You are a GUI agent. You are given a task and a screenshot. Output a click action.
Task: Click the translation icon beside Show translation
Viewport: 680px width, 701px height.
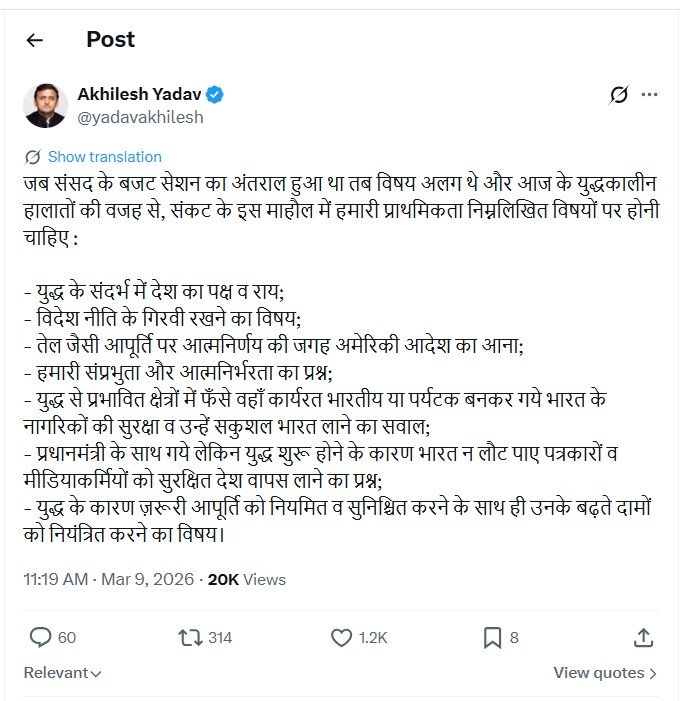pos(33,157)
